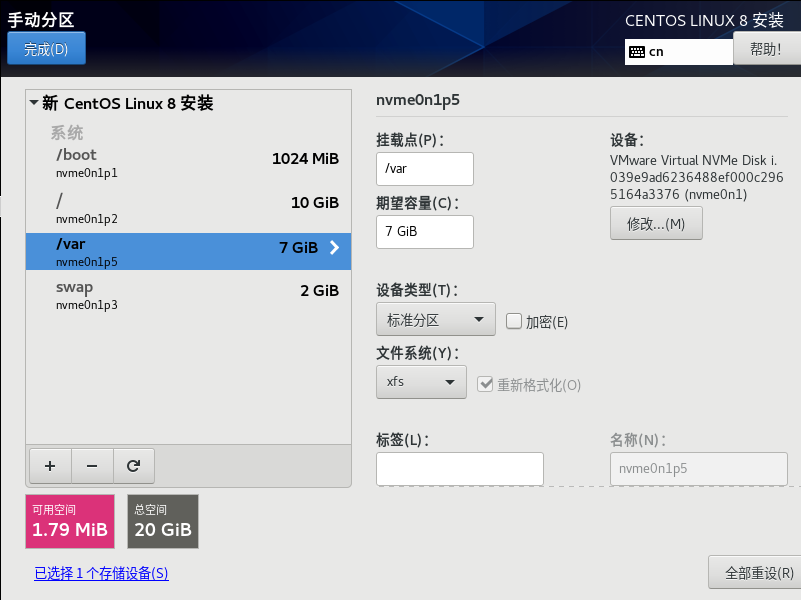Toggle the 重新格式化(O) reformat checkbox

[x=485, y=384]
